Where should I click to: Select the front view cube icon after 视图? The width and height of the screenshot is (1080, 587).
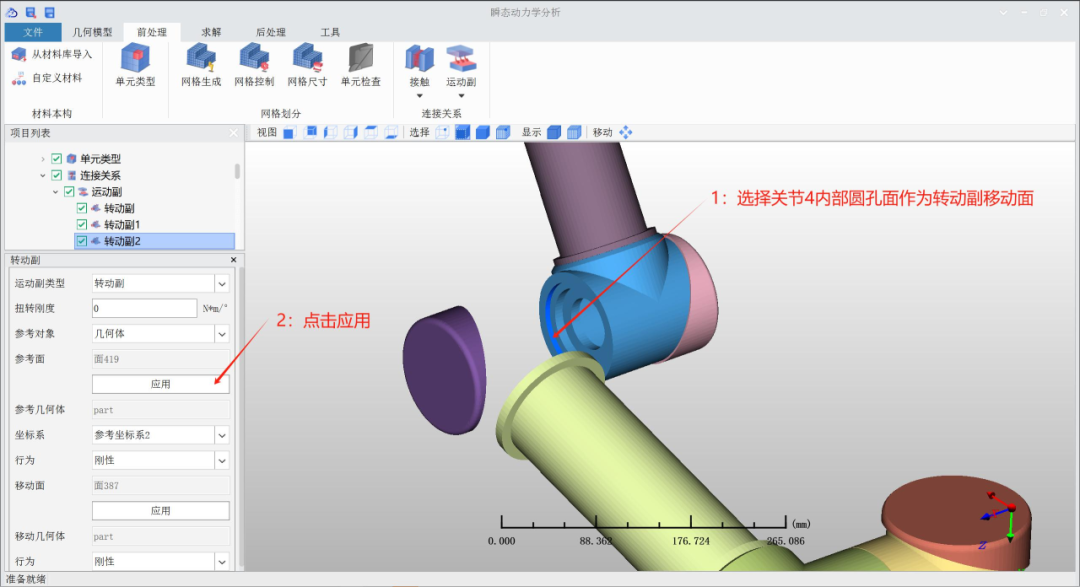pos(289,132)
